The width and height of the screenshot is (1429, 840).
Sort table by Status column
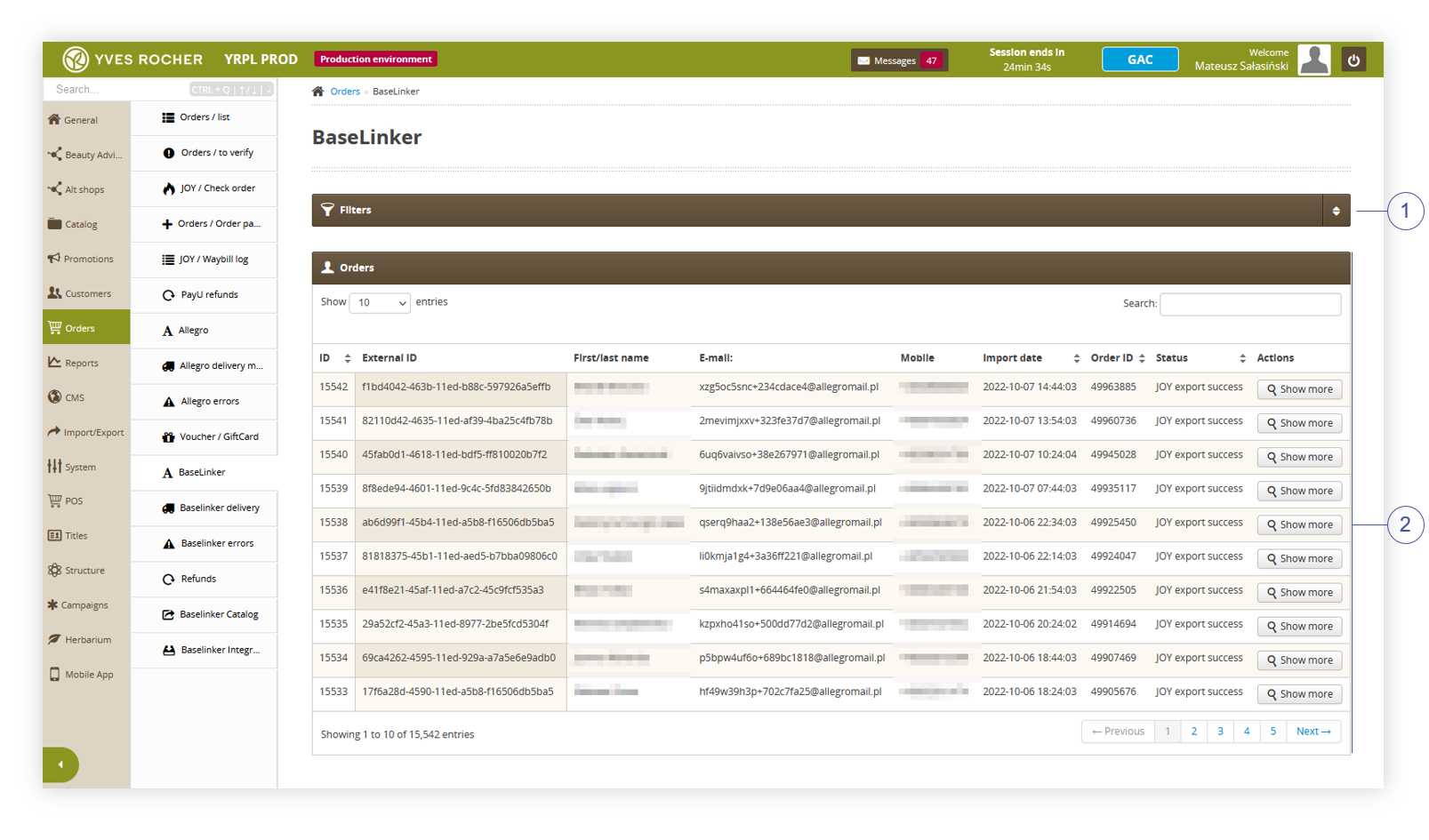[1200, 358]
